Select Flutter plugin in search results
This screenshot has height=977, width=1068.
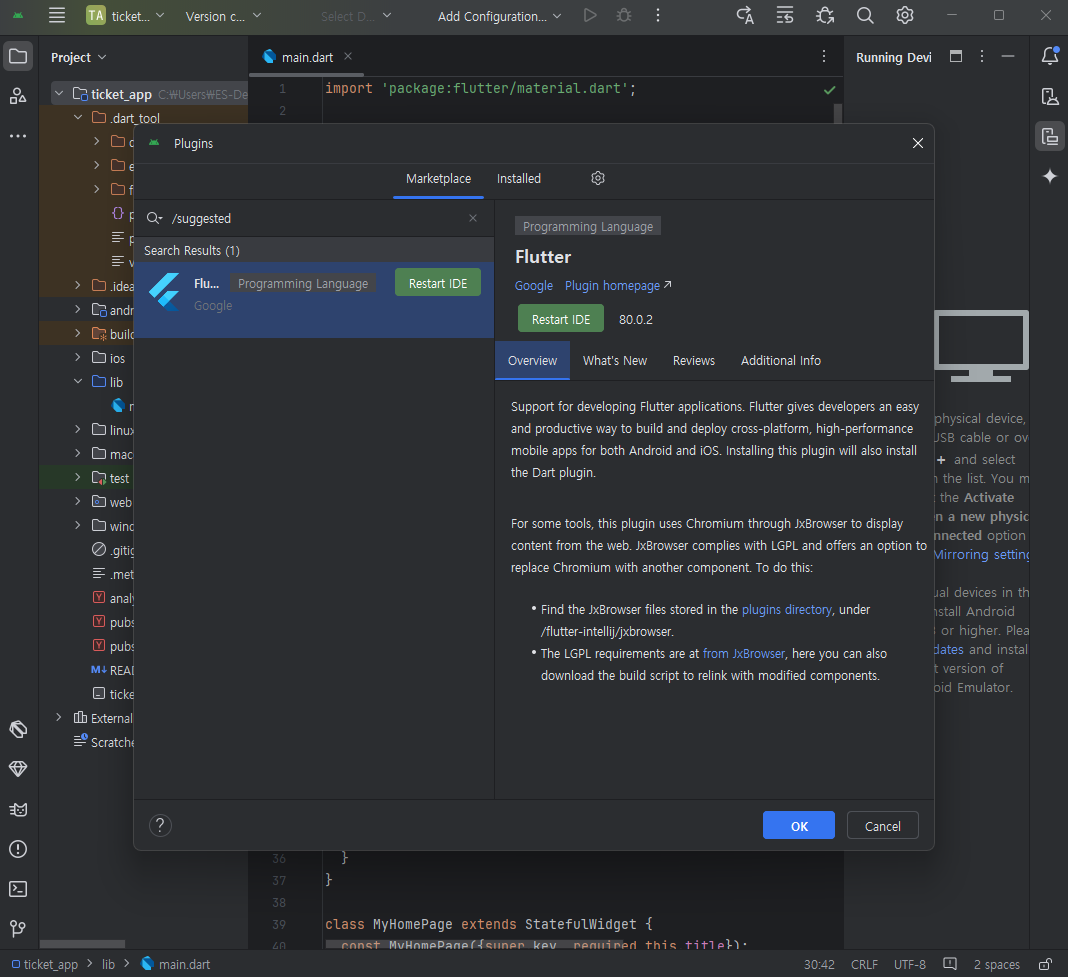coord(314,300)
